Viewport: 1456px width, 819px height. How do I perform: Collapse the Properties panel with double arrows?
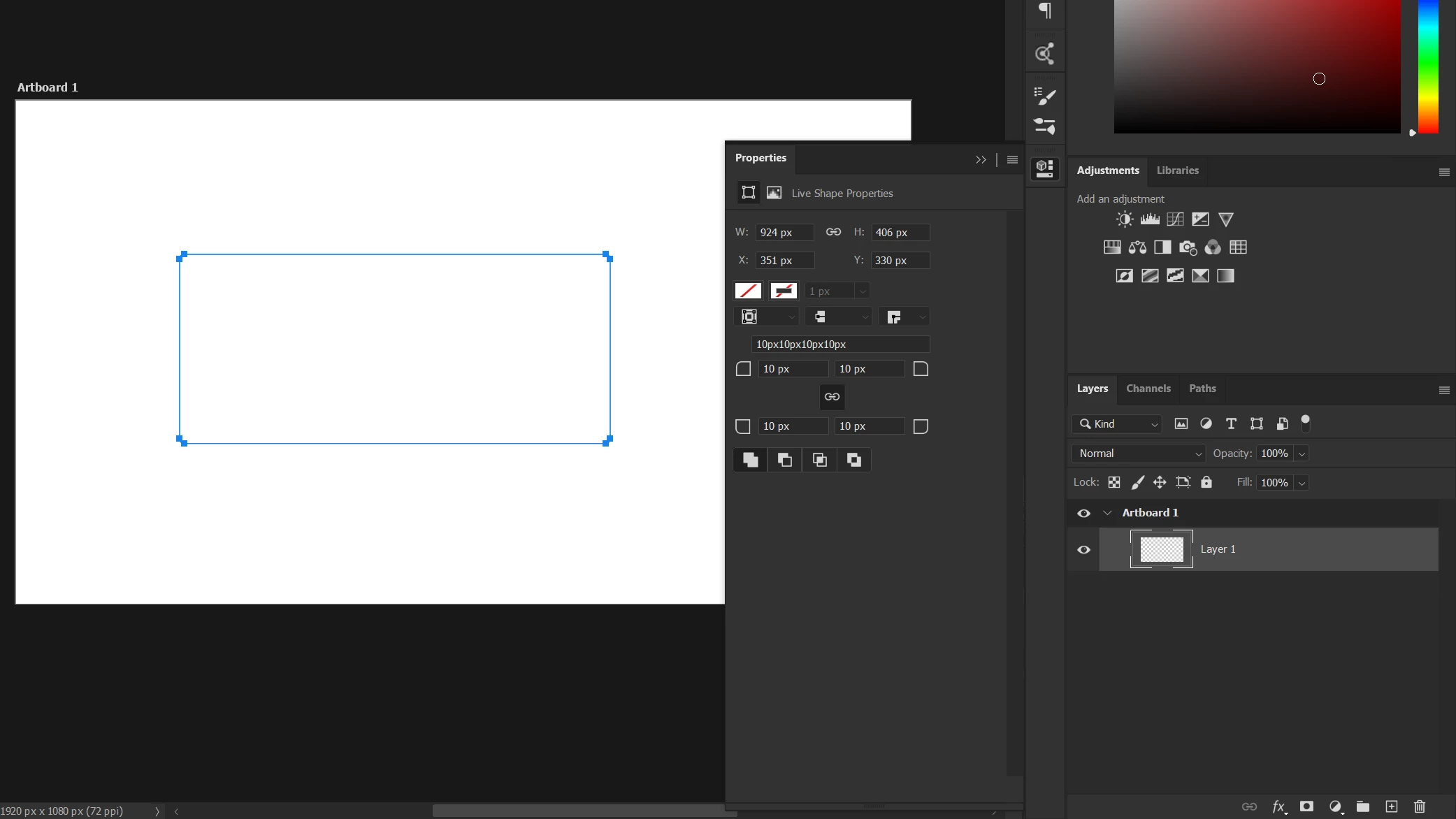point(981,160)
